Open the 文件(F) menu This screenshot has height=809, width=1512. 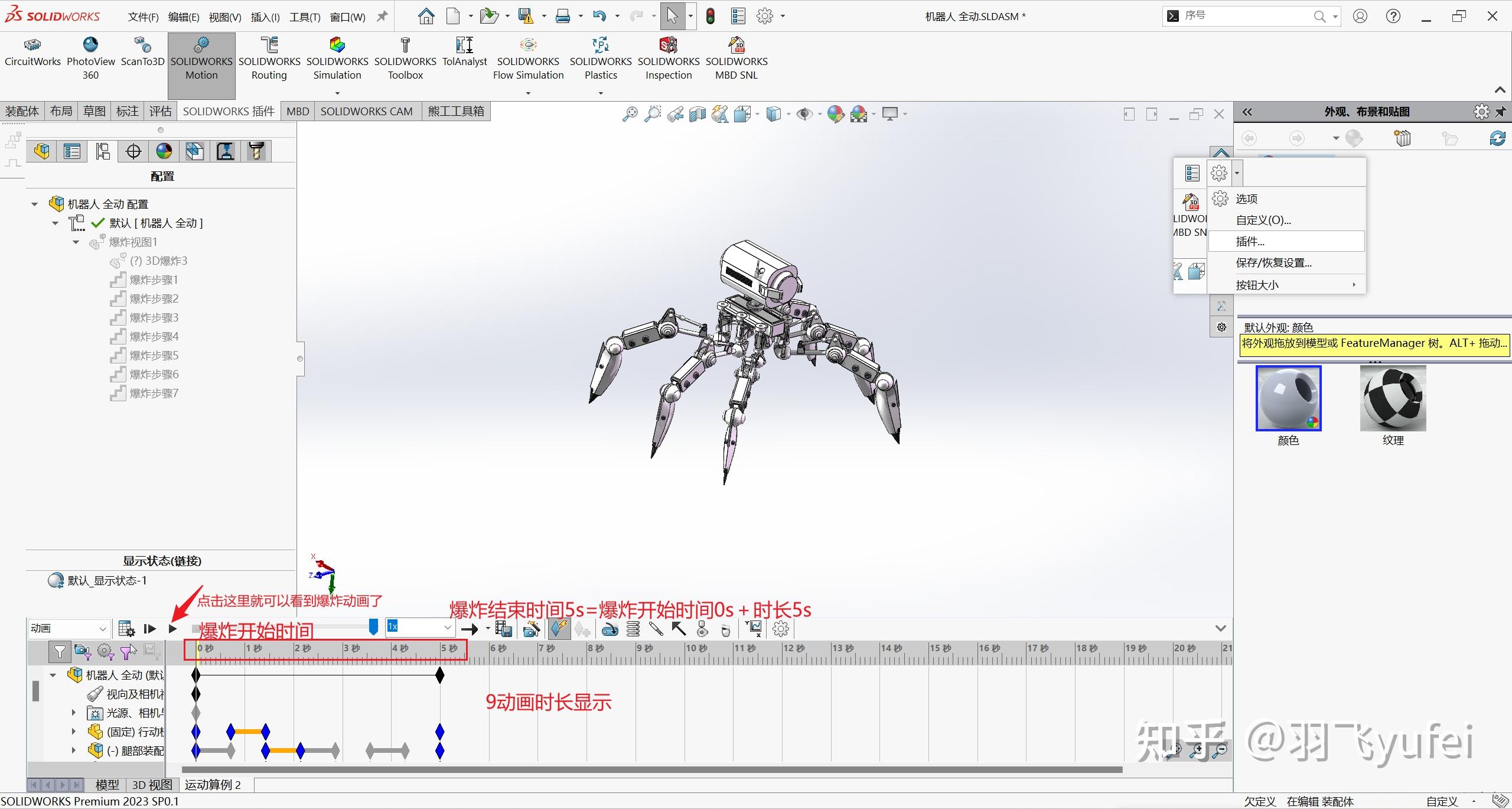coord(143,17)
